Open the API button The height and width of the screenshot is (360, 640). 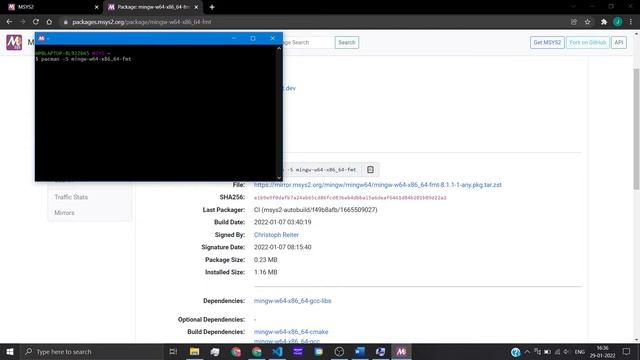tap(618, 42)
